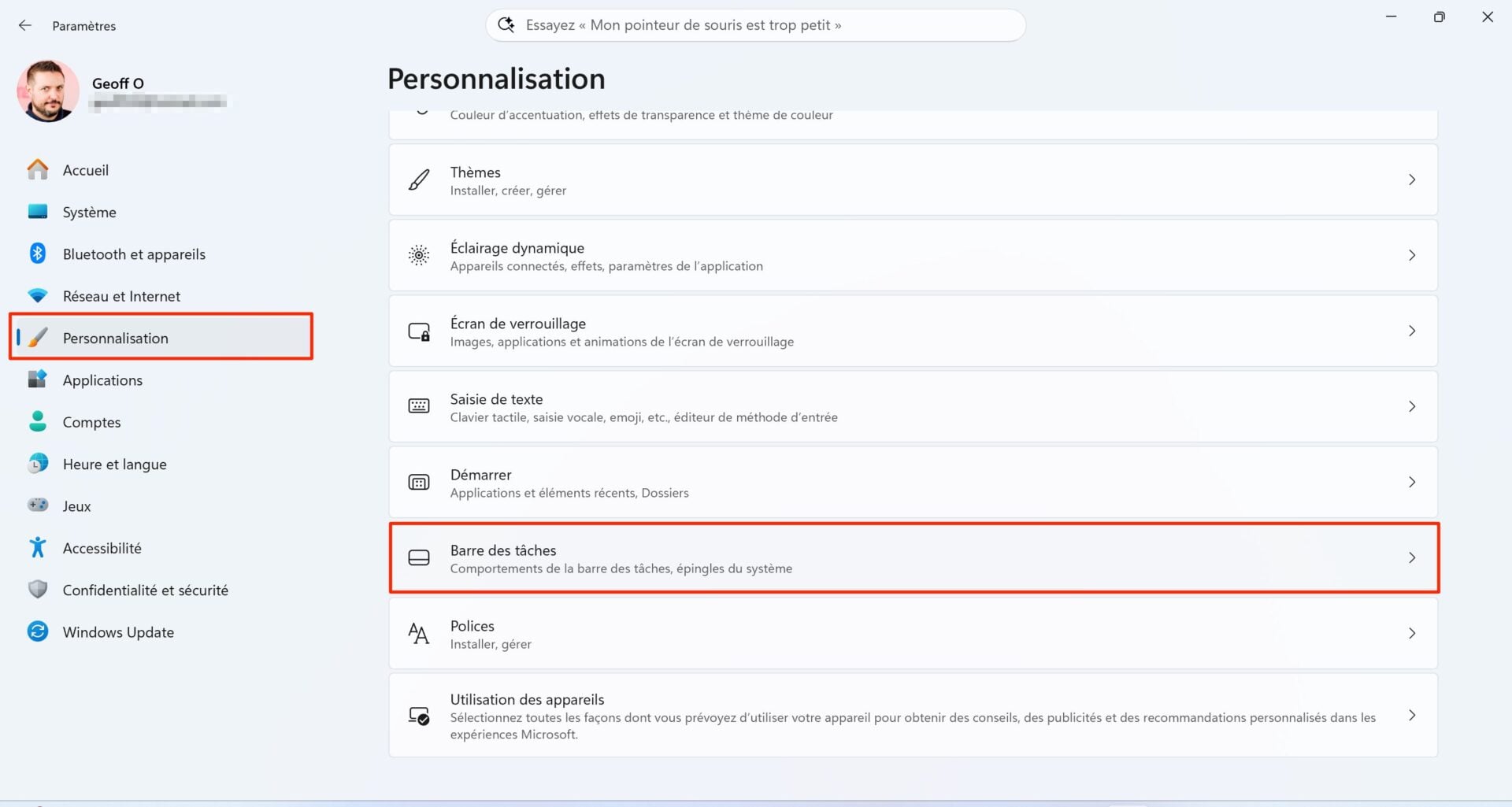Expand the Éclairage dynamique chevron
Viewport: 1512px width, 807px height.
[x=1412, y=255]
